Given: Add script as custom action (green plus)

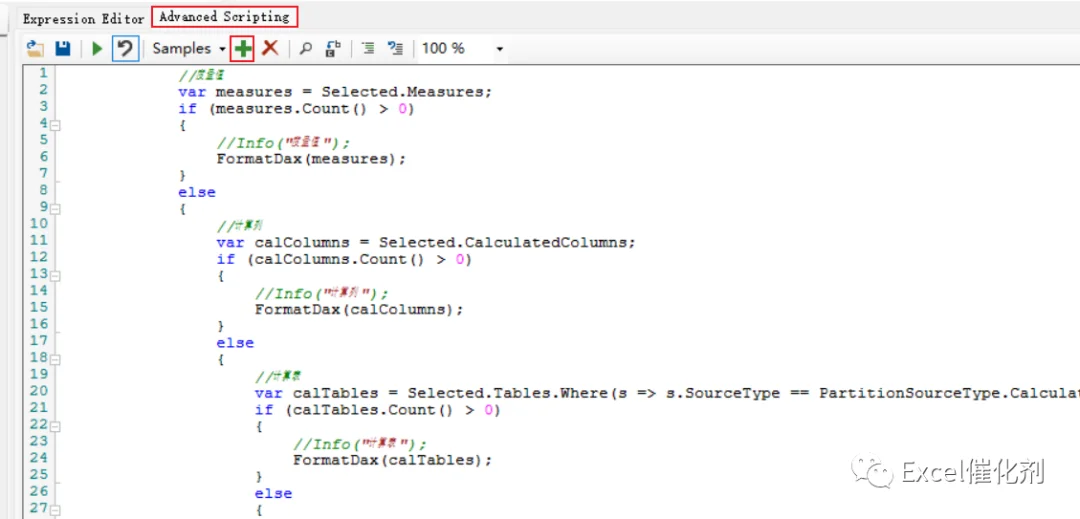Looking at the screenshot, I should [x=242, y=49].
